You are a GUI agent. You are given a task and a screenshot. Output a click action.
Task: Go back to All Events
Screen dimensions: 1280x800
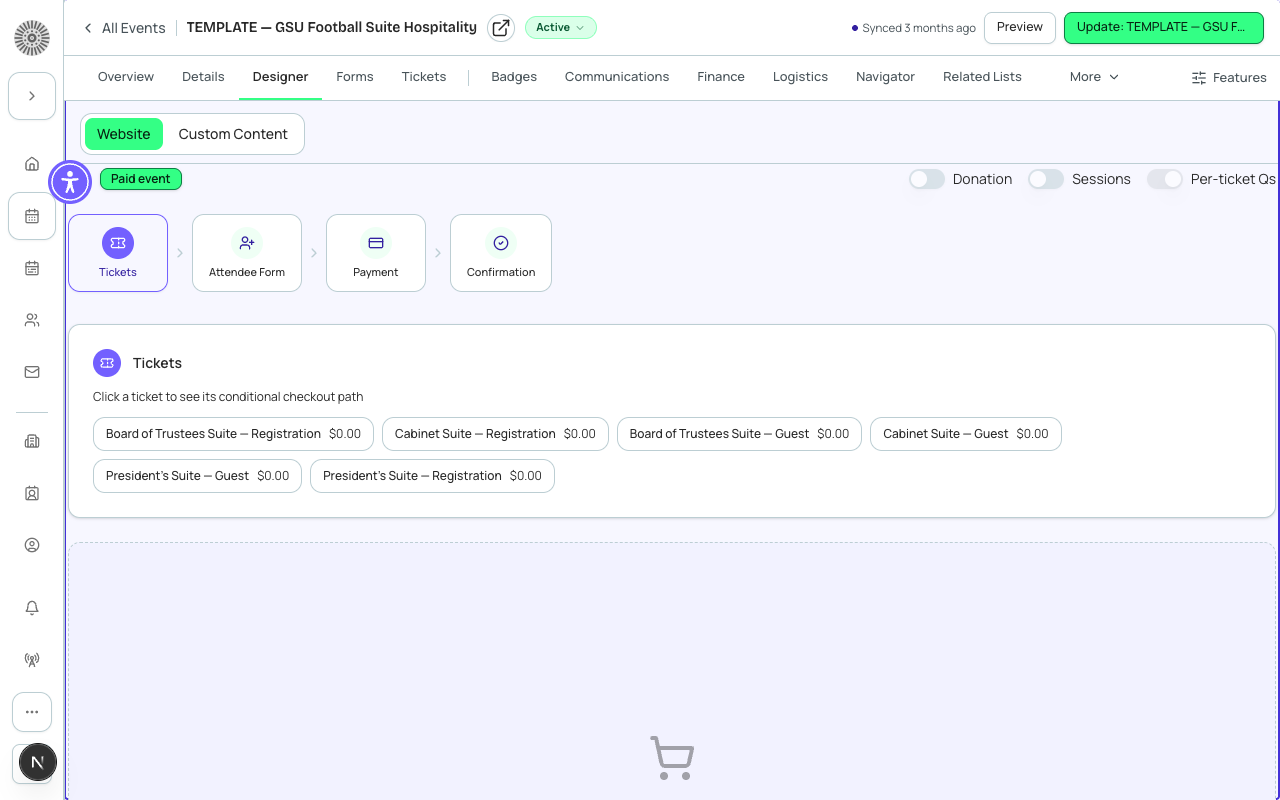[125, 28]
